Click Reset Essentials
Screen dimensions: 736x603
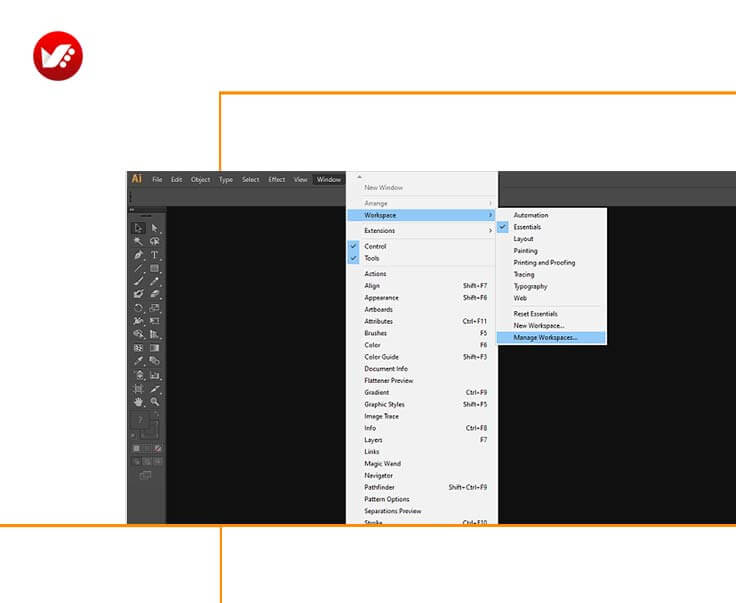(551, 313)
